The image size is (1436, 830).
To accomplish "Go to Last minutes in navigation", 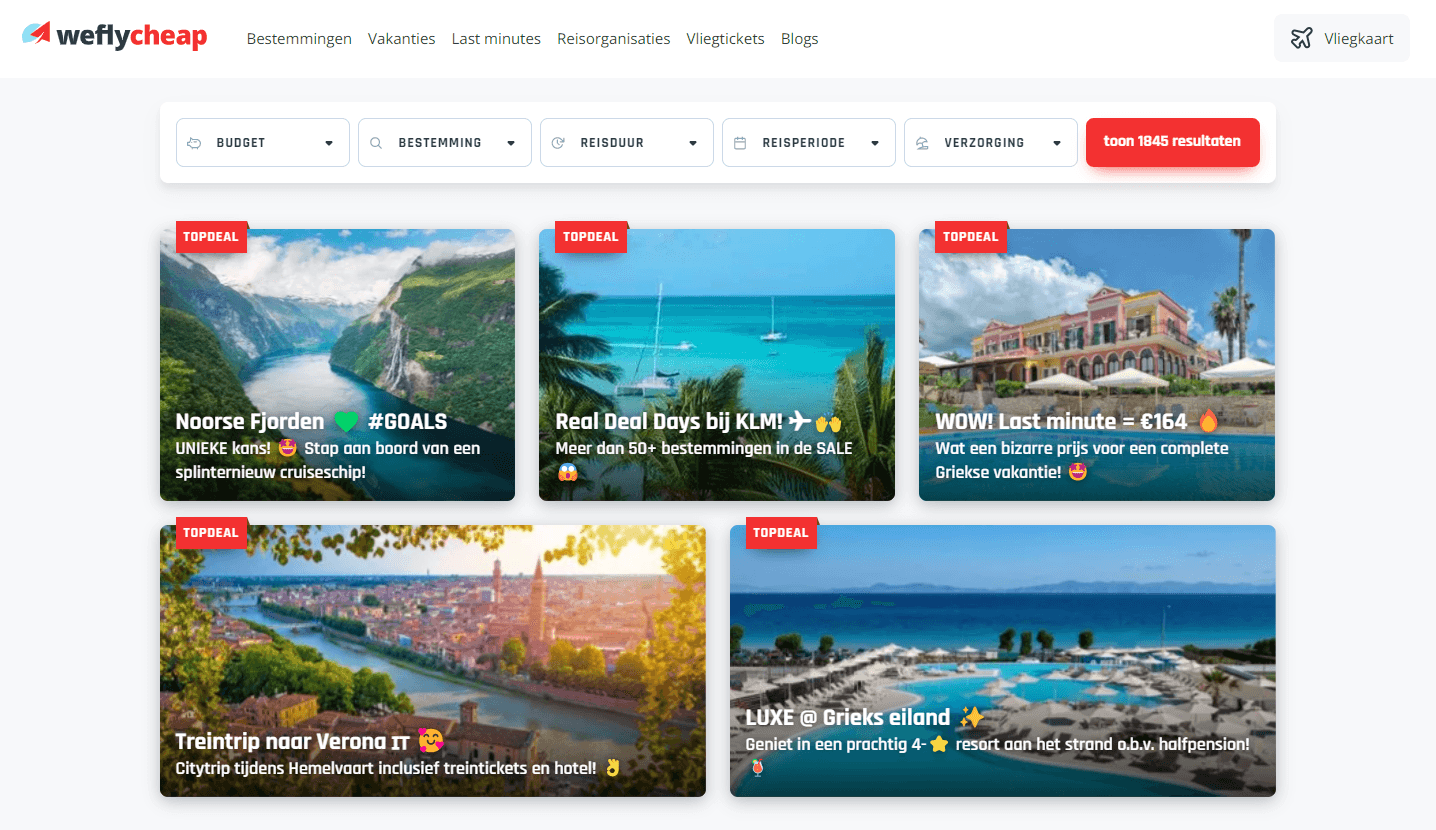I will [496, 39].
